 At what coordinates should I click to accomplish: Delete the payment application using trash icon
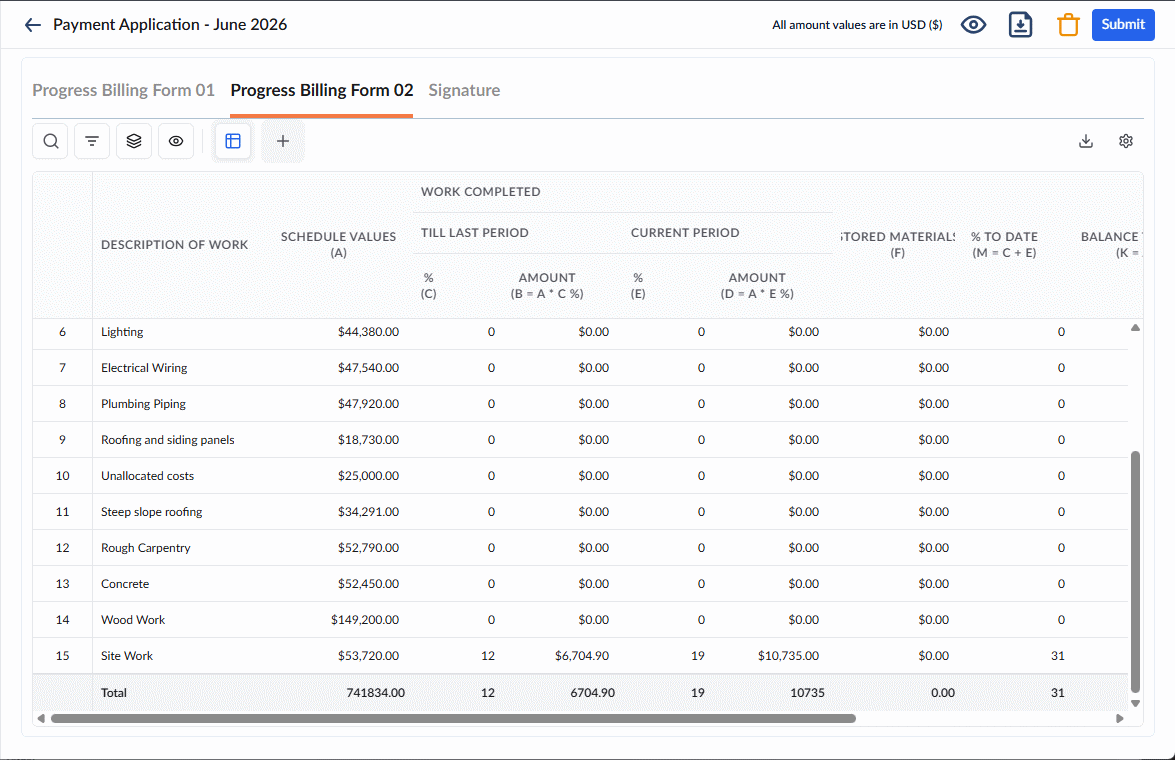point(1068,25)
